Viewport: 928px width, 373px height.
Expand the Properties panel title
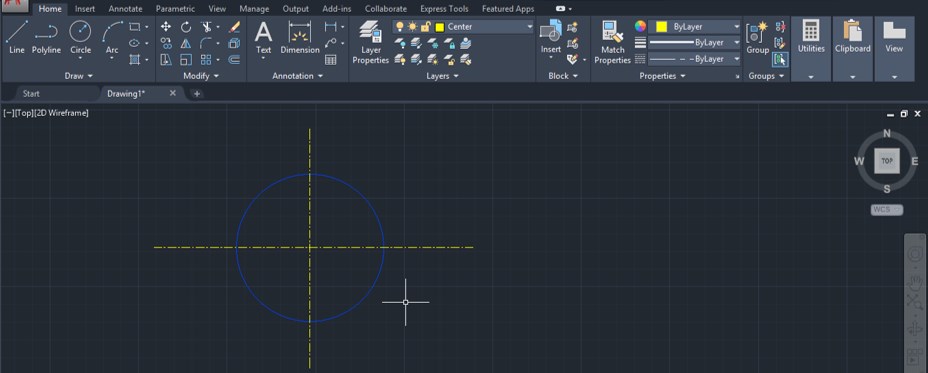pos(662,76)
